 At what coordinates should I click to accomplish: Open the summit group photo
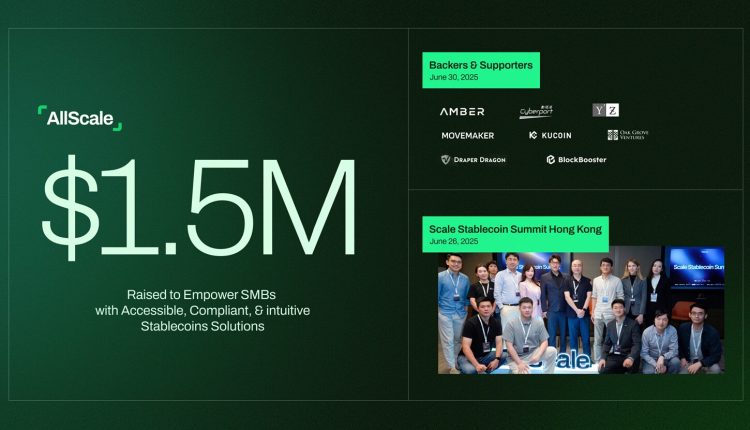coord(581,310)
